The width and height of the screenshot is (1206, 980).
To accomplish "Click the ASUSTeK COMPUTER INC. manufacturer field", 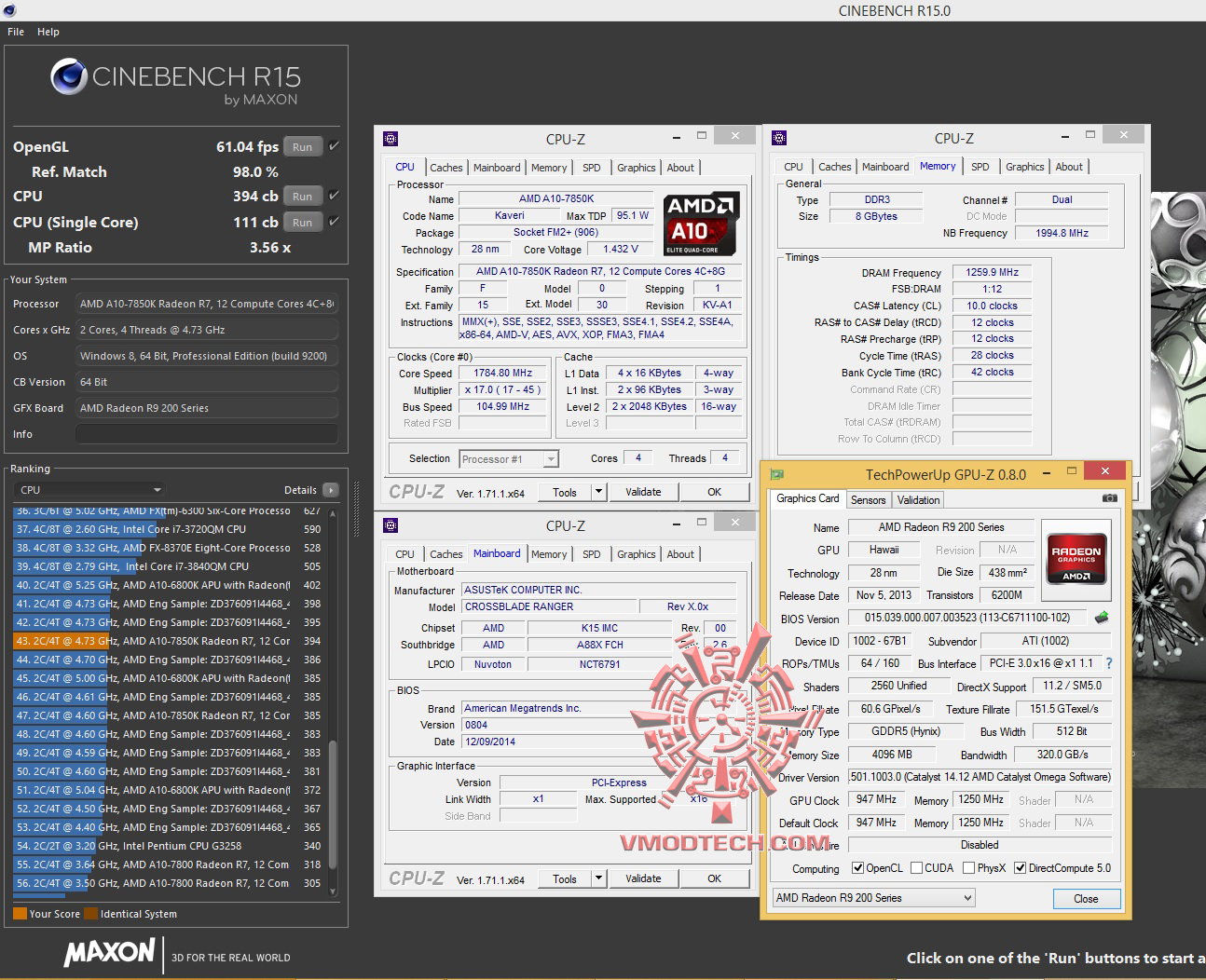I will point(599,590).
